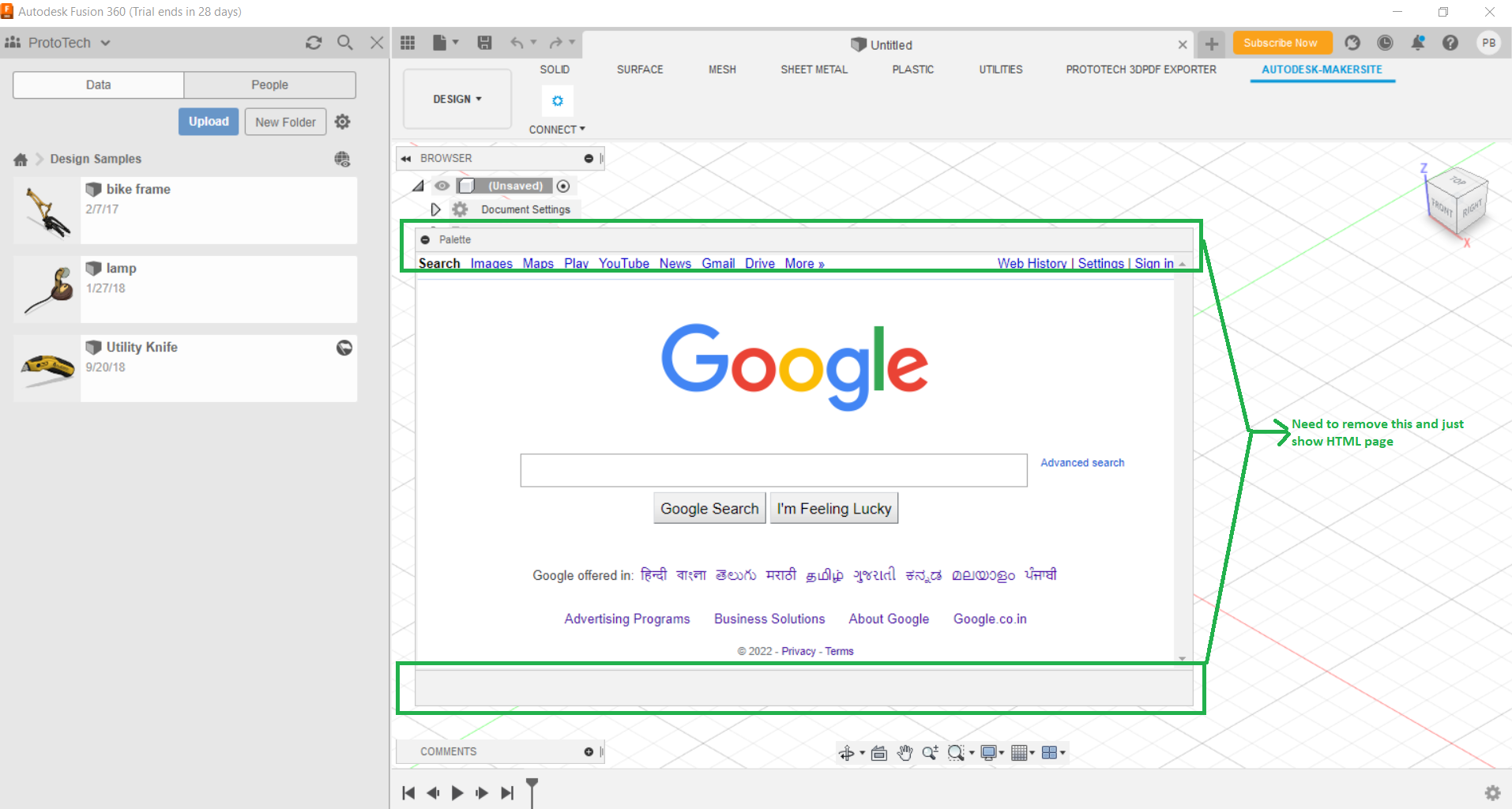The height and width of the screenshot is (809, 1512).
Task: Open the File menu icon
Action: click(445, 43)
